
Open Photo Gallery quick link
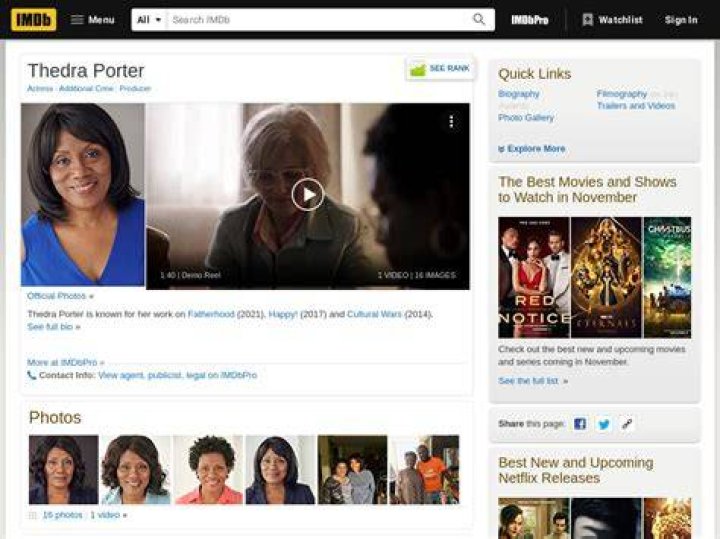[526, 118]
